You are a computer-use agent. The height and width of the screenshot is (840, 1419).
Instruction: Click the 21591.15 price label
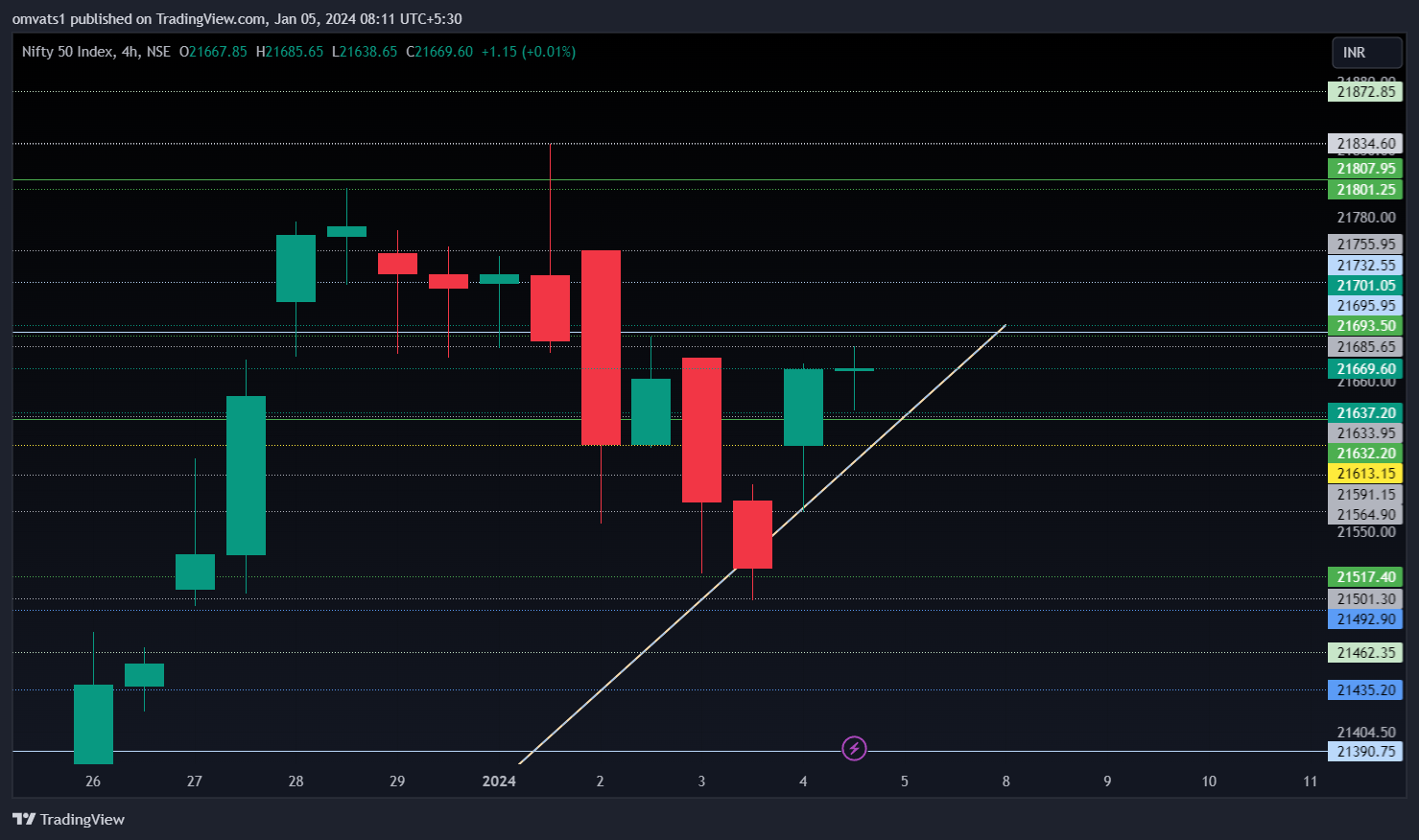(x=1365, y=495)
